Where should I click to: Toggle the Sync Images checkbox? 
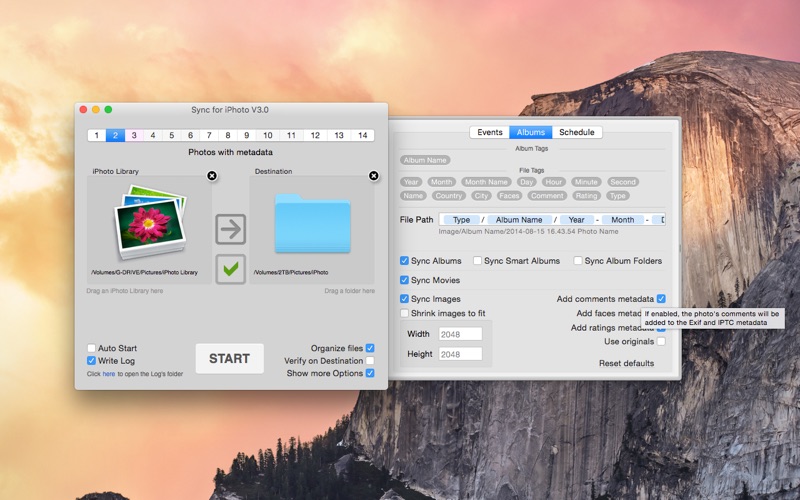pos(404,299)
